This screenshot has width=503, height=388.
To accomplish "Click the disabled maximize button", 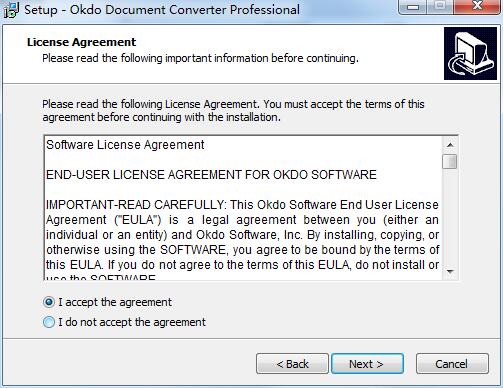I will (440, 7).
